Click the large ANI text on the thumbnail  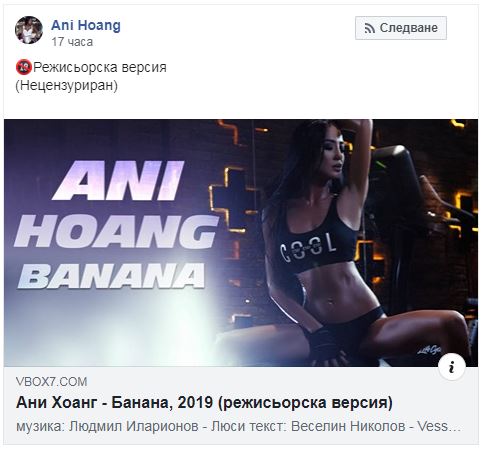(118, 181)
